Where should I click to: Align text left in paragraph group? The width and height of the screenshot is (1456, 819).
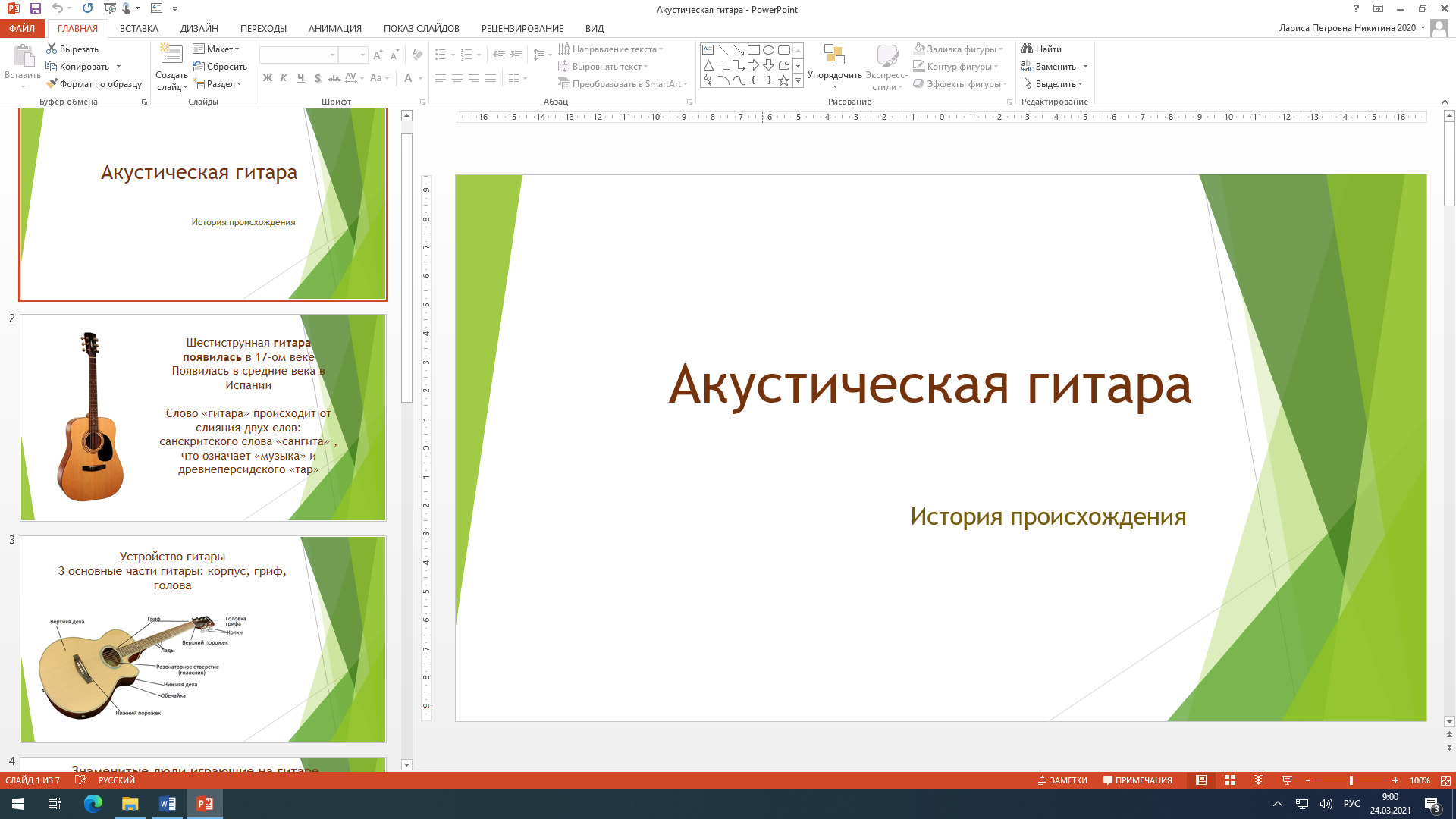pos(441,78)
